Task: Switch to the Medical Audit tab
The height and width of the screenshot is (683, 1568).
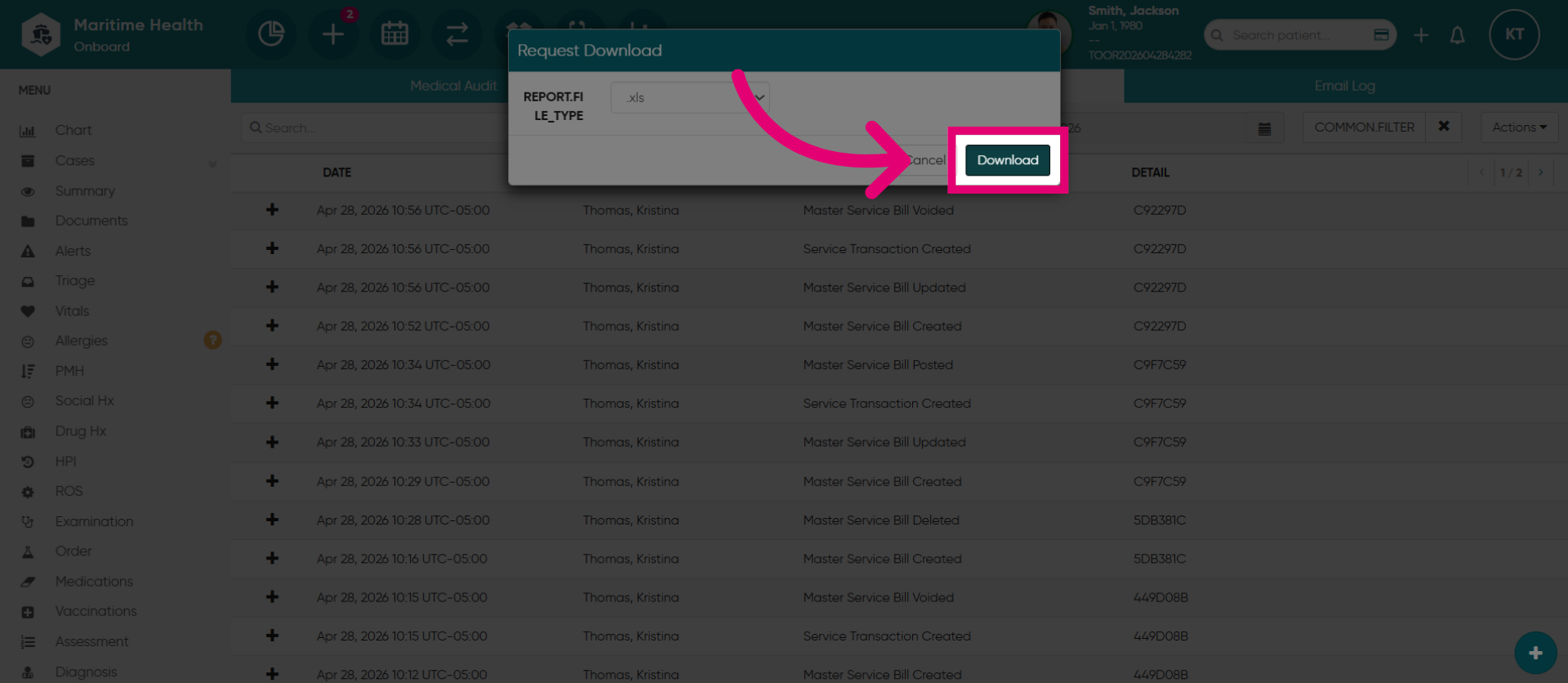Action: [453, 86]
